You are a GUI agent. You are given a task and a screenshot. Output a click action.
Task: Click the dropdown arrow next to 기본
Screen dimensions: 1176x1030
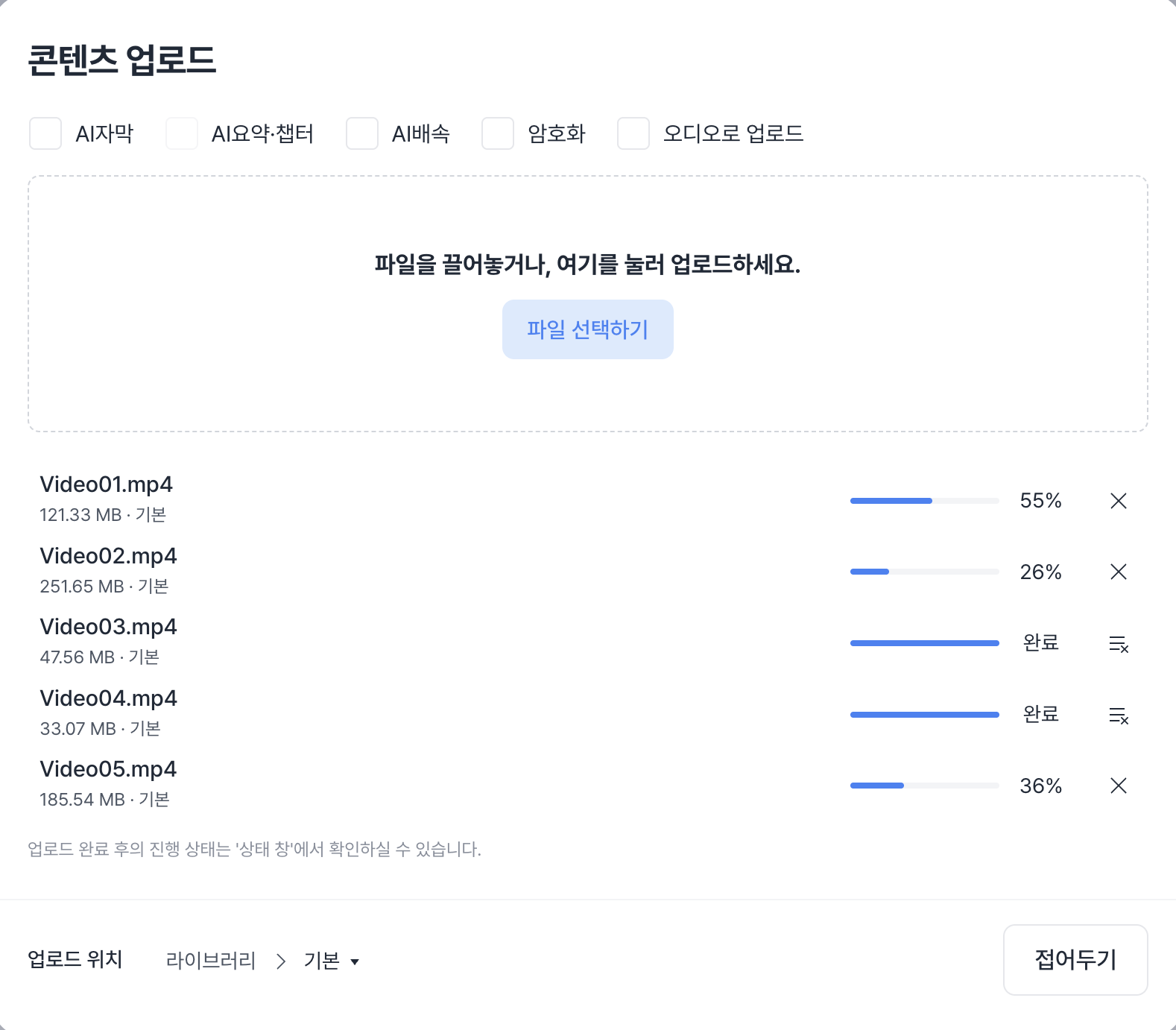(355, 961)
